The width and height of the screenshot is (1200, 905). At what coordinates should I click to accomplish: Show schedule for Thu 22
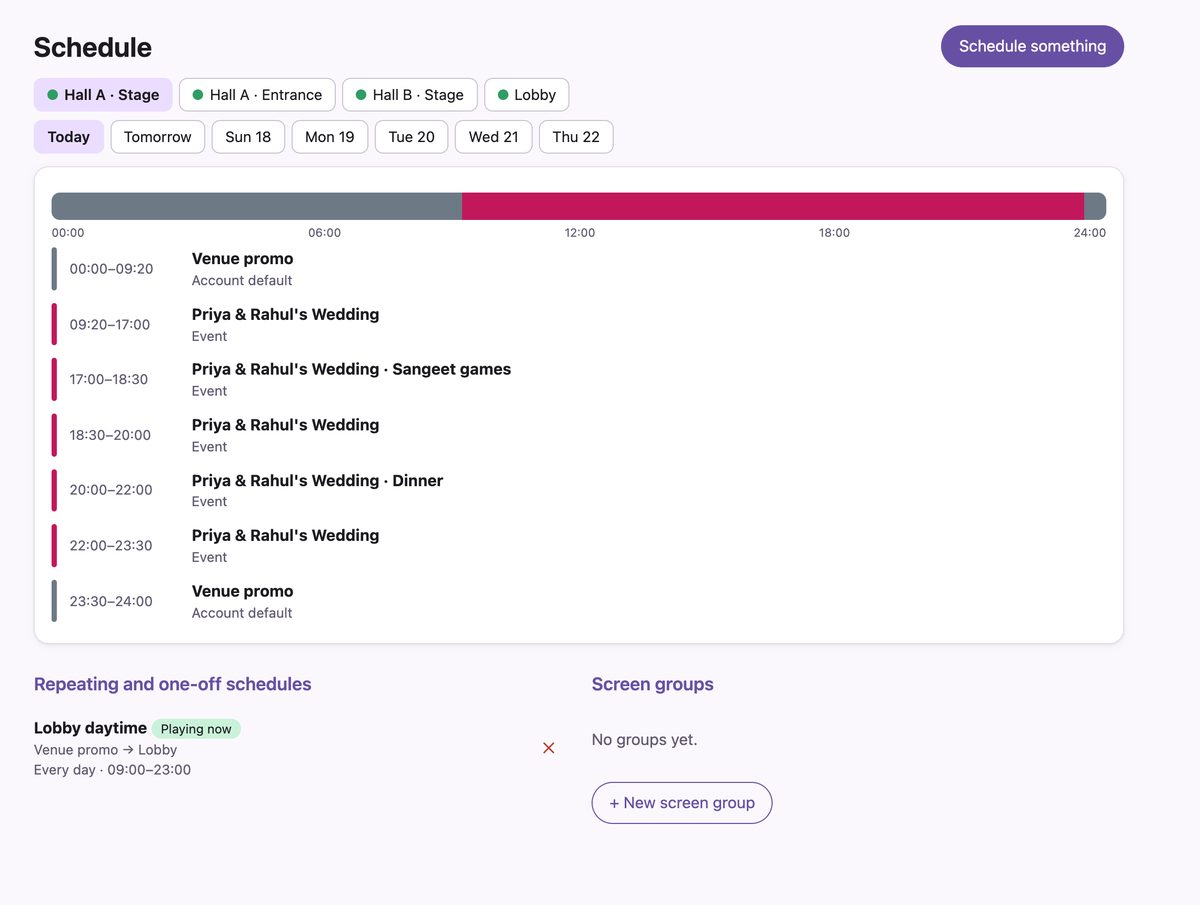click(x=576, y=137)
